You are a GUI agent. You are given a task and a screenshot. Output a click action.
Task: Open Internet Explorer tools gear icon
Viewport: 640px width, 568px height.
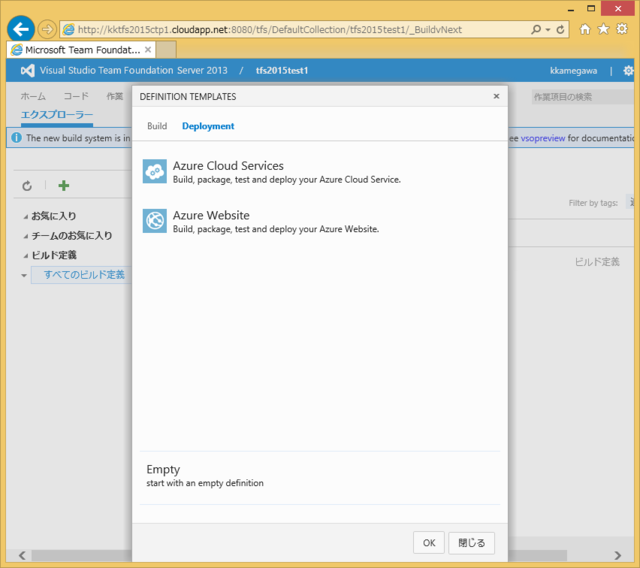click(x=622, y=29)
